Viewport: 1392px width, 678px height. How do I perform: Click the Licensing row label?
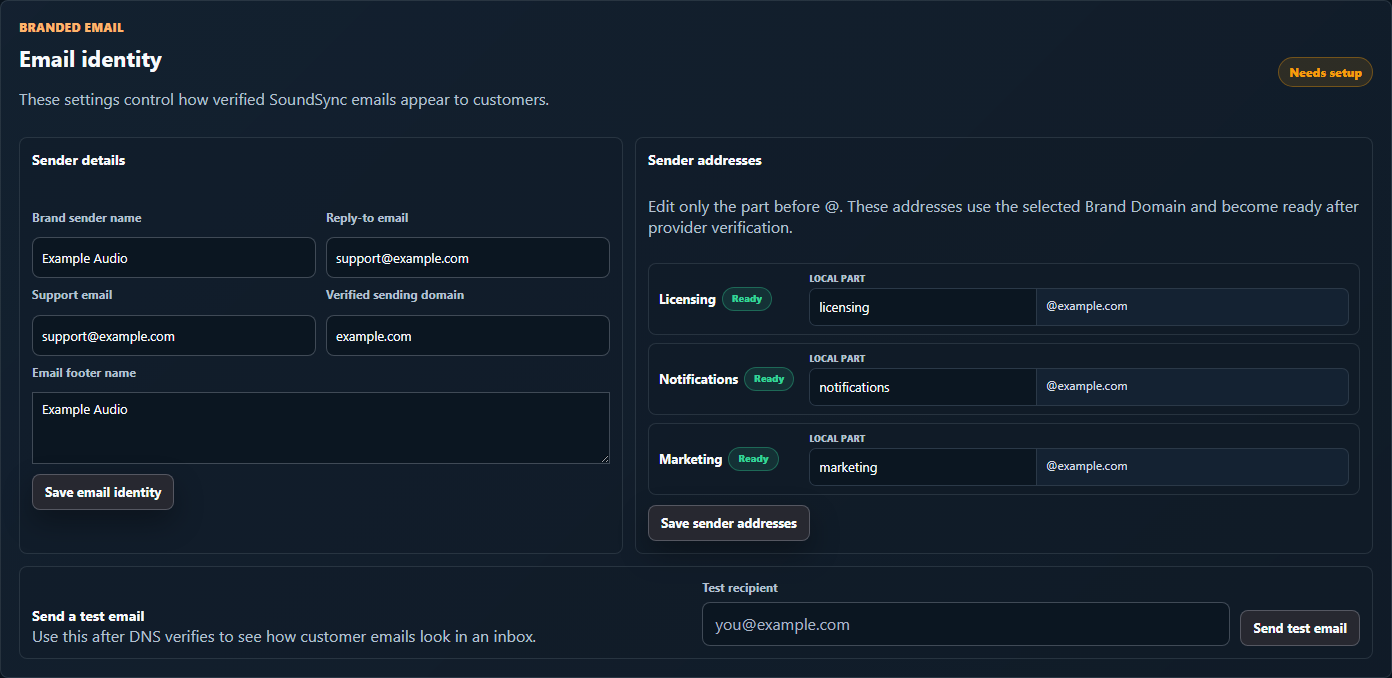687,299
